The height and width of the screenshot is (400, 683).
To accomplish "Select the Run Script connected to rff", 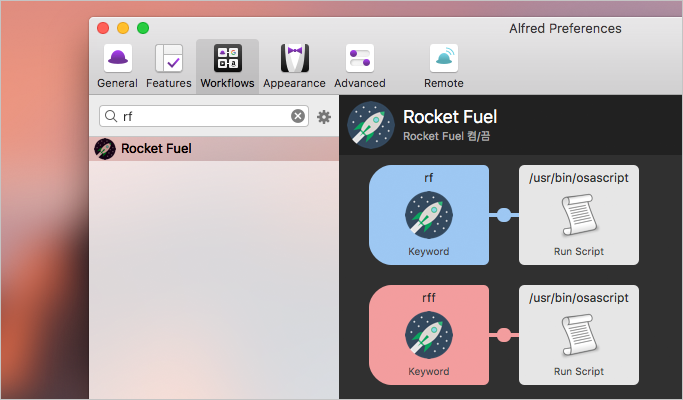I will point(579,335).
